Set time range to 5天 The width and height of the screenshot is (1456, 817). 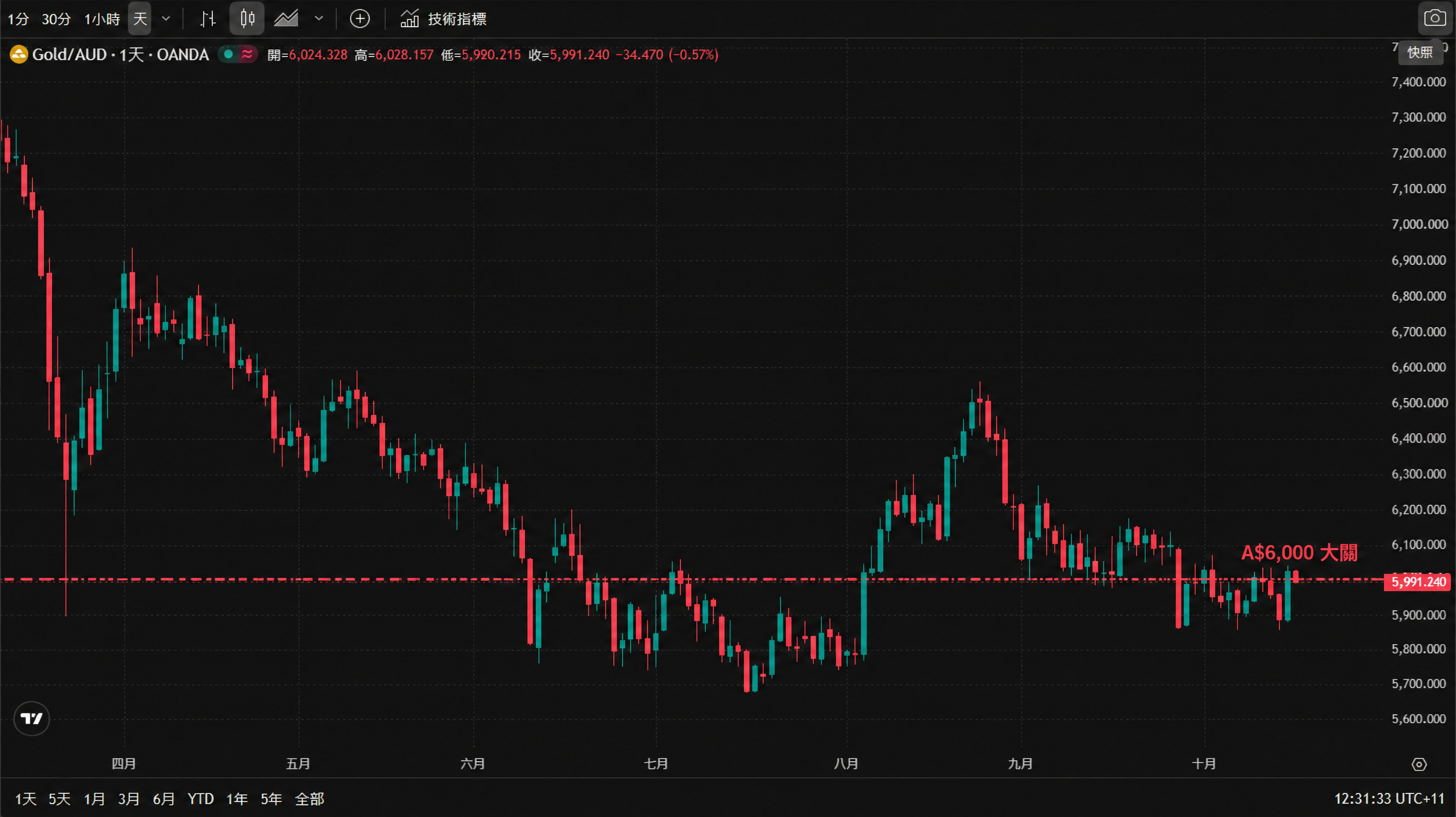(x=60, y=799)
